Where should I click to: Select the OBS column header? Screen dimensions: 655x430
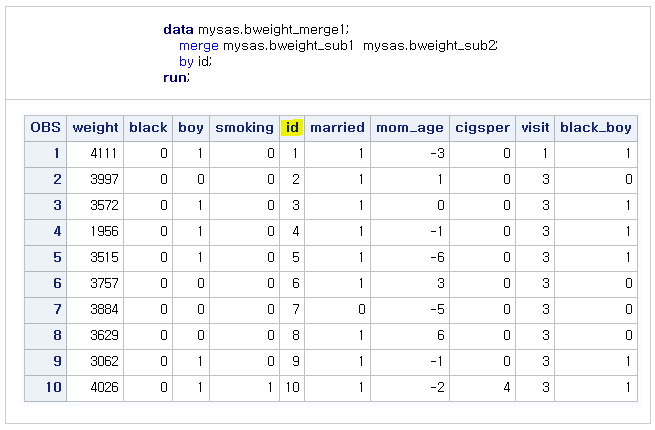click(x=45, y=127)
